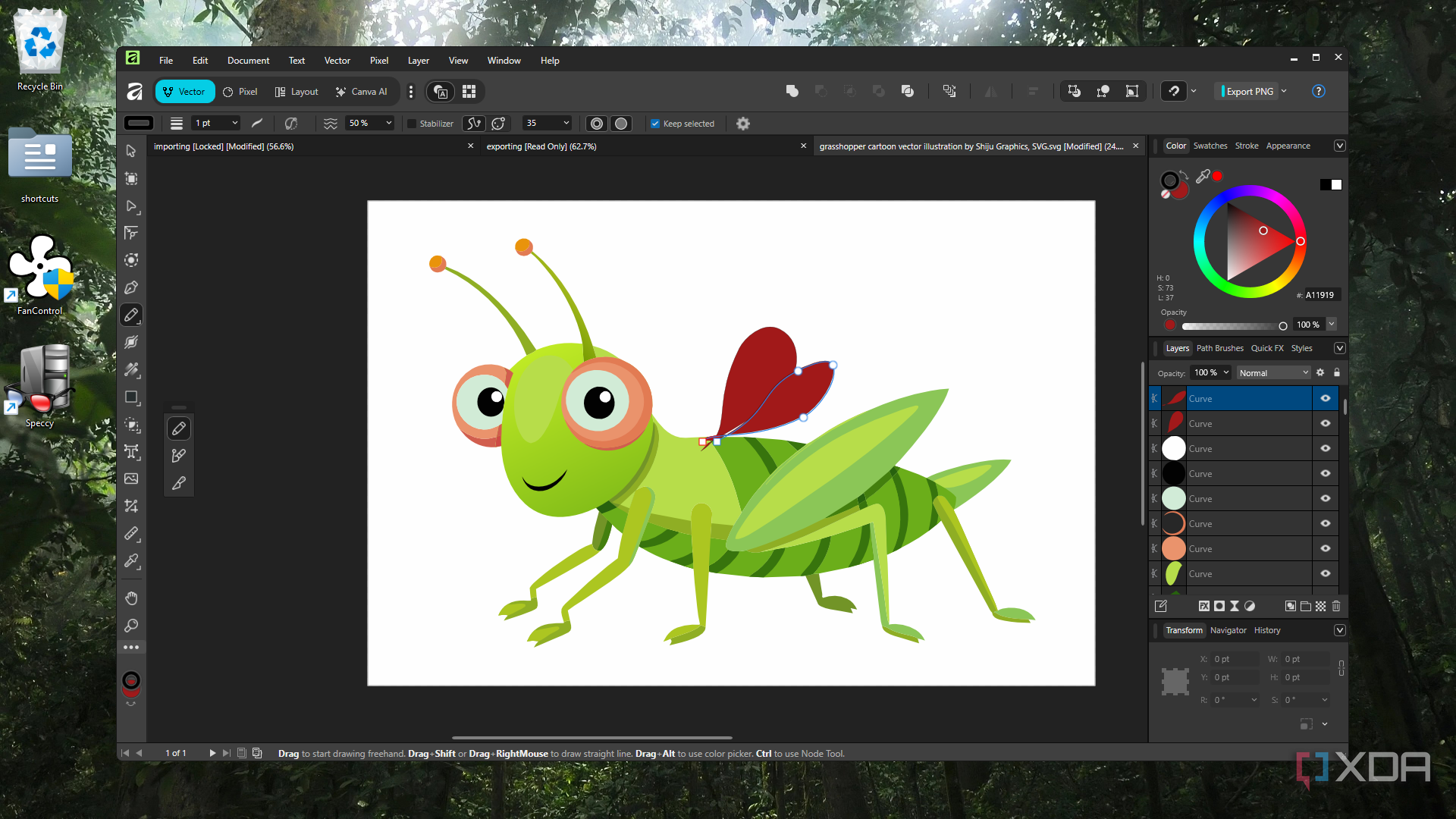Viewport: 1456px width, 819px height.
Task: Open the help question mark icon
Action: click(1319, 91)
